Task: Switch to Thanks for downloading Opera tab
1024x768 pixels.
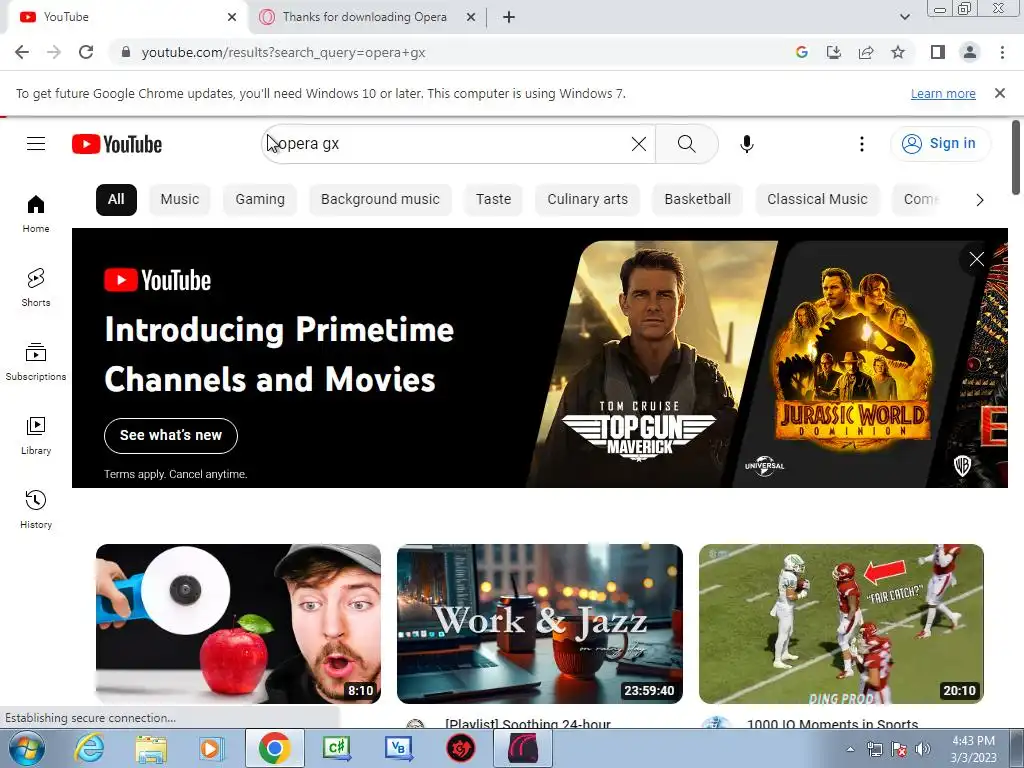Action: (364, 17)
